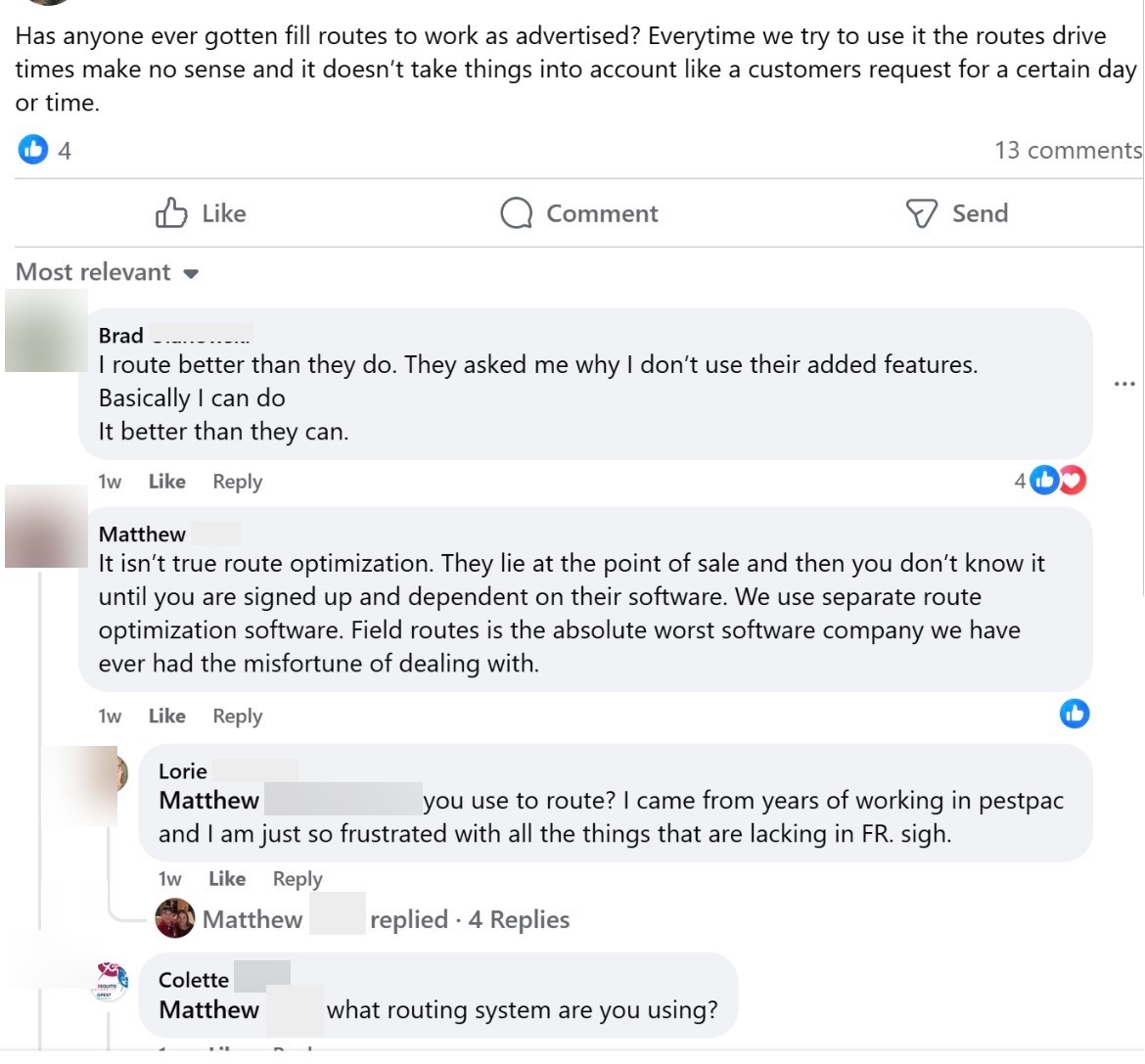This screenshot has height=1064, width=1145.
Task: Open the three-dot options menu on Brad's comment
Action: [x=1124, y=384]
